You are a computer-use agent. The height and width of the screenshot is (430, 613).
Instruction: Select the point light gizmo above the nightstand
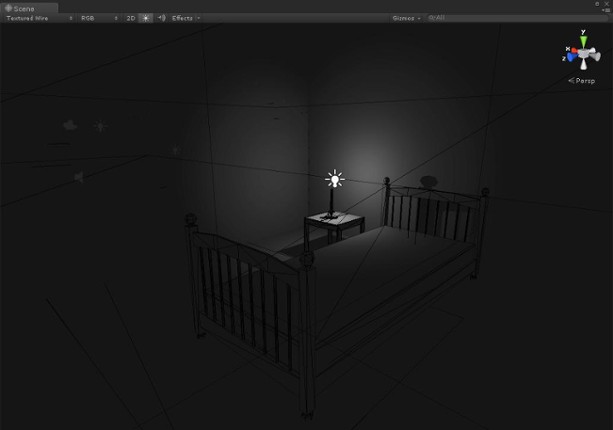[334, 179]
